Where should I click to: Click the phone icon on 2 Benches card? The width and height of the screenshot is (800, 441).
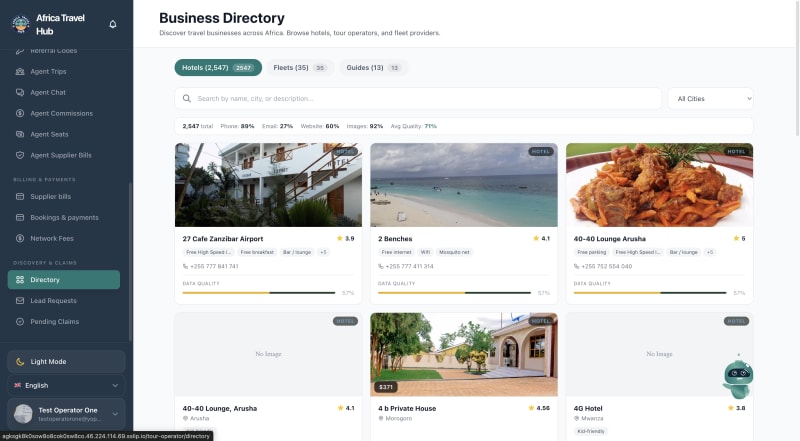click(x=381, y=266)
